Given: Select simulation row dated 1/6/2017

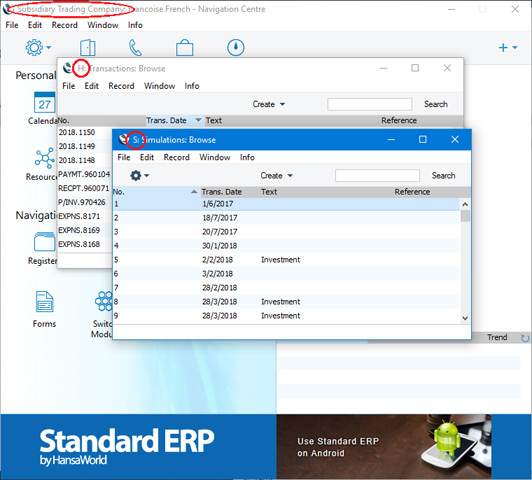Looking at the screenshot, I should click(x=286, y=204).
